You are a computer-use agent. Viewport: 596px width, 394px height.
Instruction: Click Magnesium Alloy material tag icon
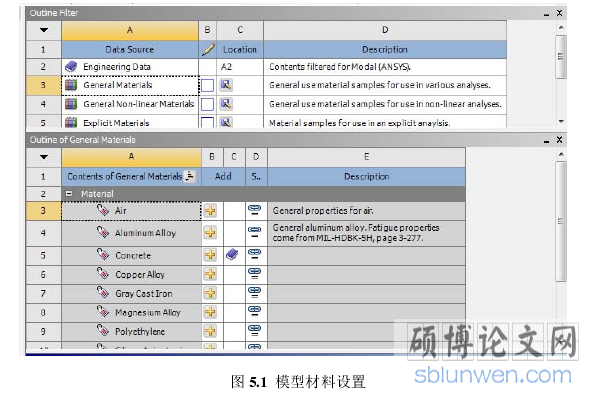coord(103,312)
